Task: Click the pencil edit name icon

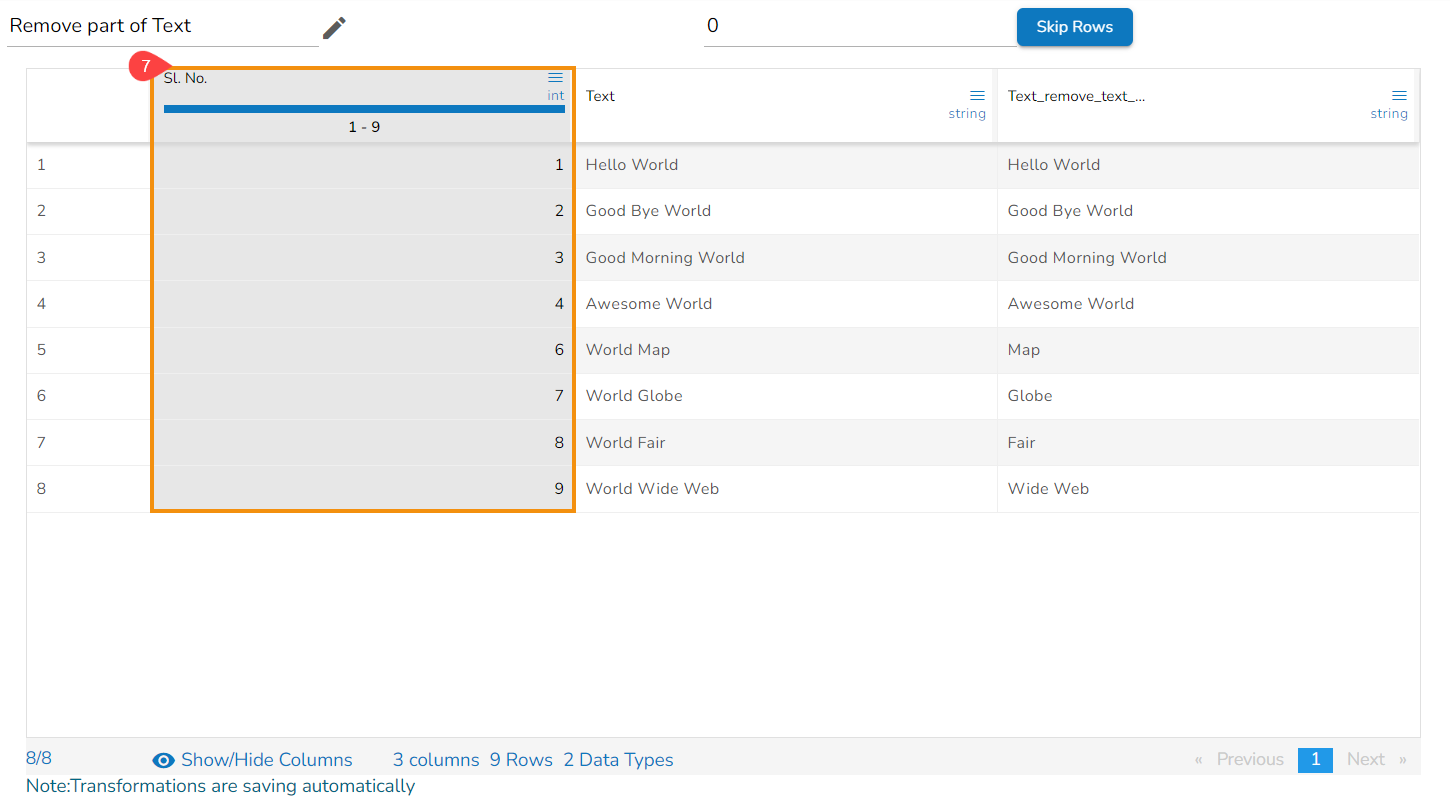Action: 334,28
